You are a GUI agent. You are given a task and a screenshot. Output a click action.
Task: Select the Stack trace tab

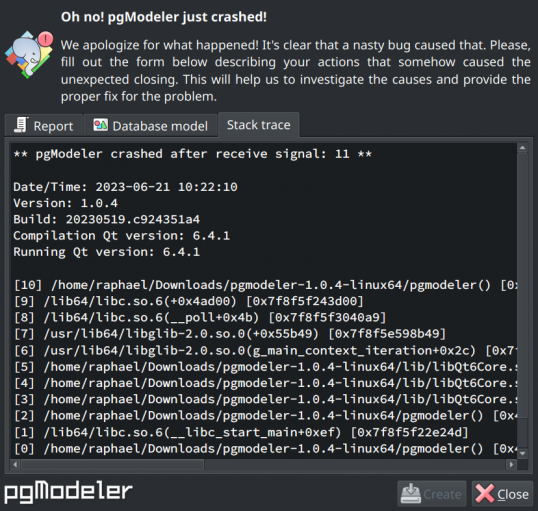tap(259, 125)
